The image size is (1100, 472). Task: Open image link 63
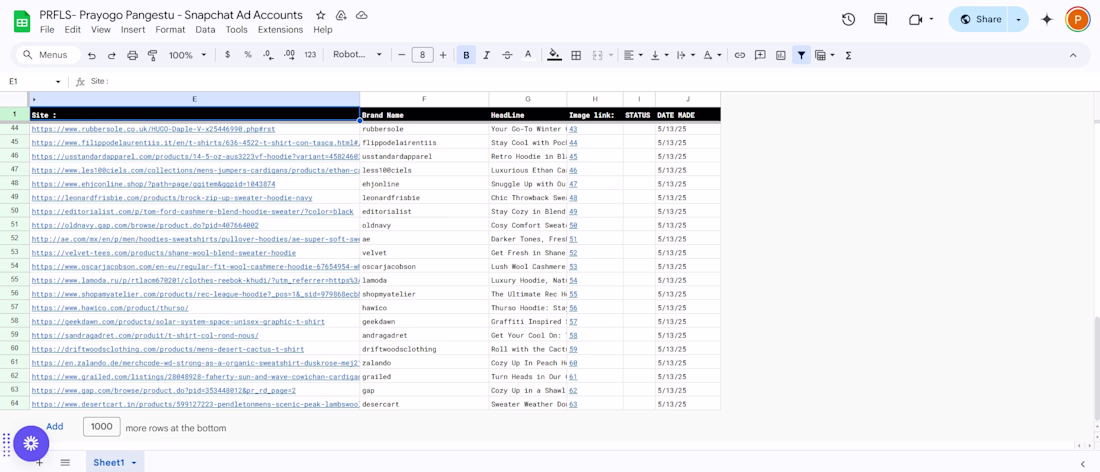click(573, 404)
